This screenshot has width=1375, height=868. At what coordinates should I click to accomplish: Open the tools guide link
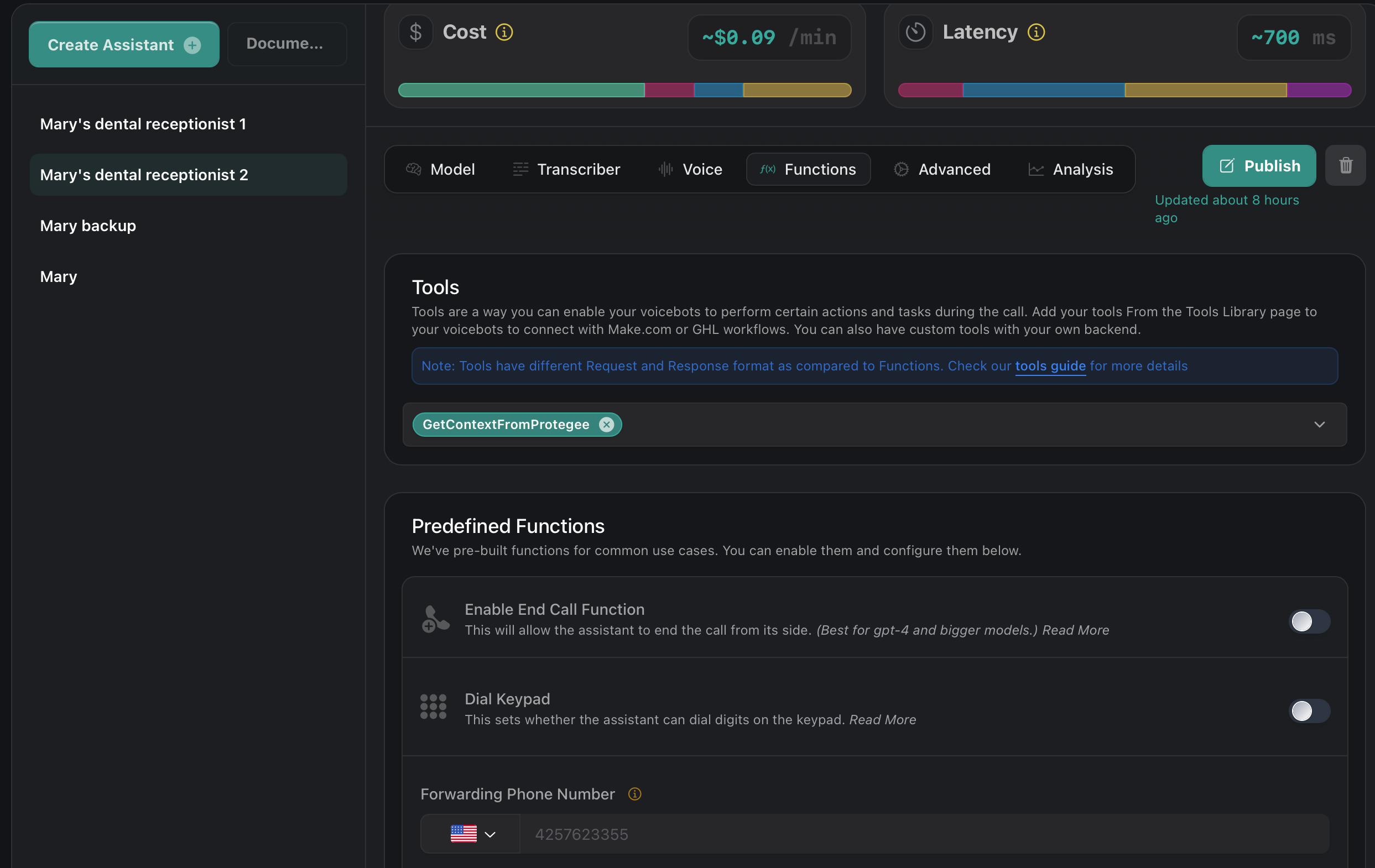point(1050,366)
